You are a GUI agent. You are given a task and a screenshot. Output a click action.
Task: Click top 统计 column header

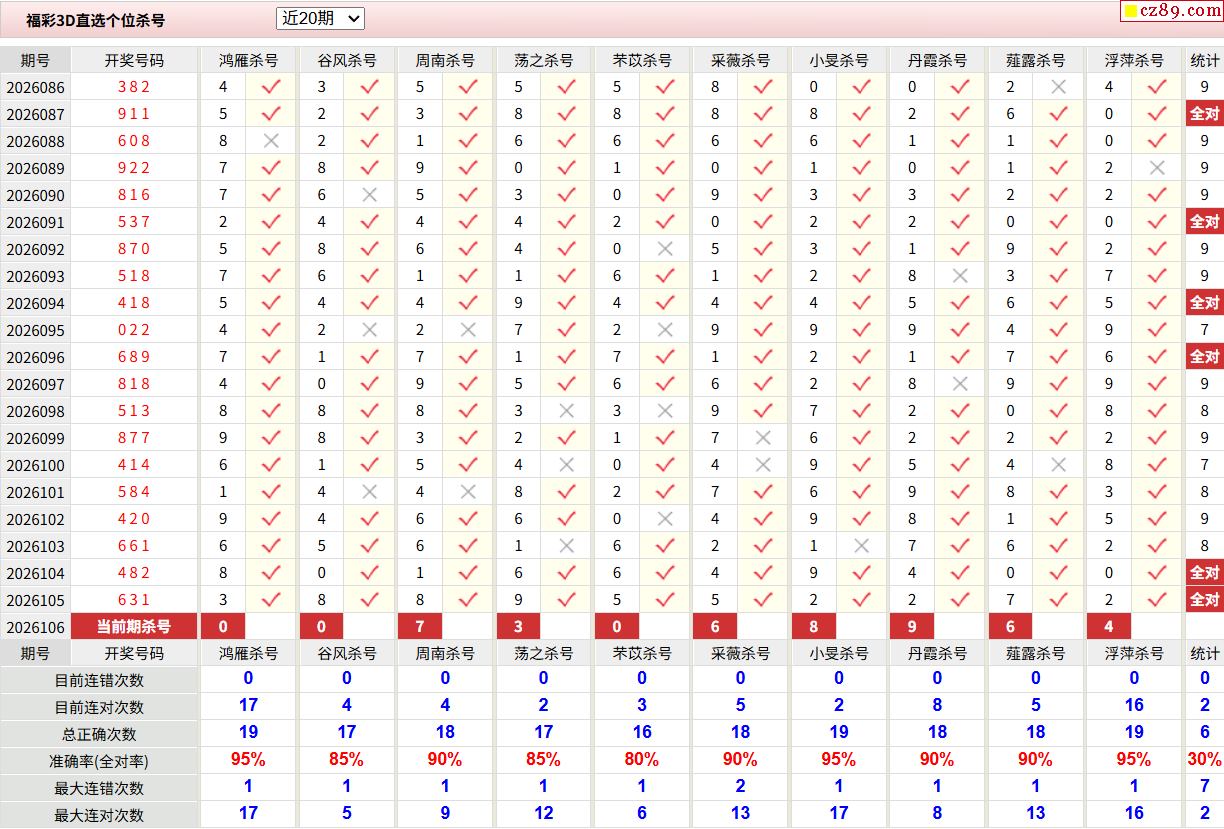pyautogui.click(x=1204, y=60)
